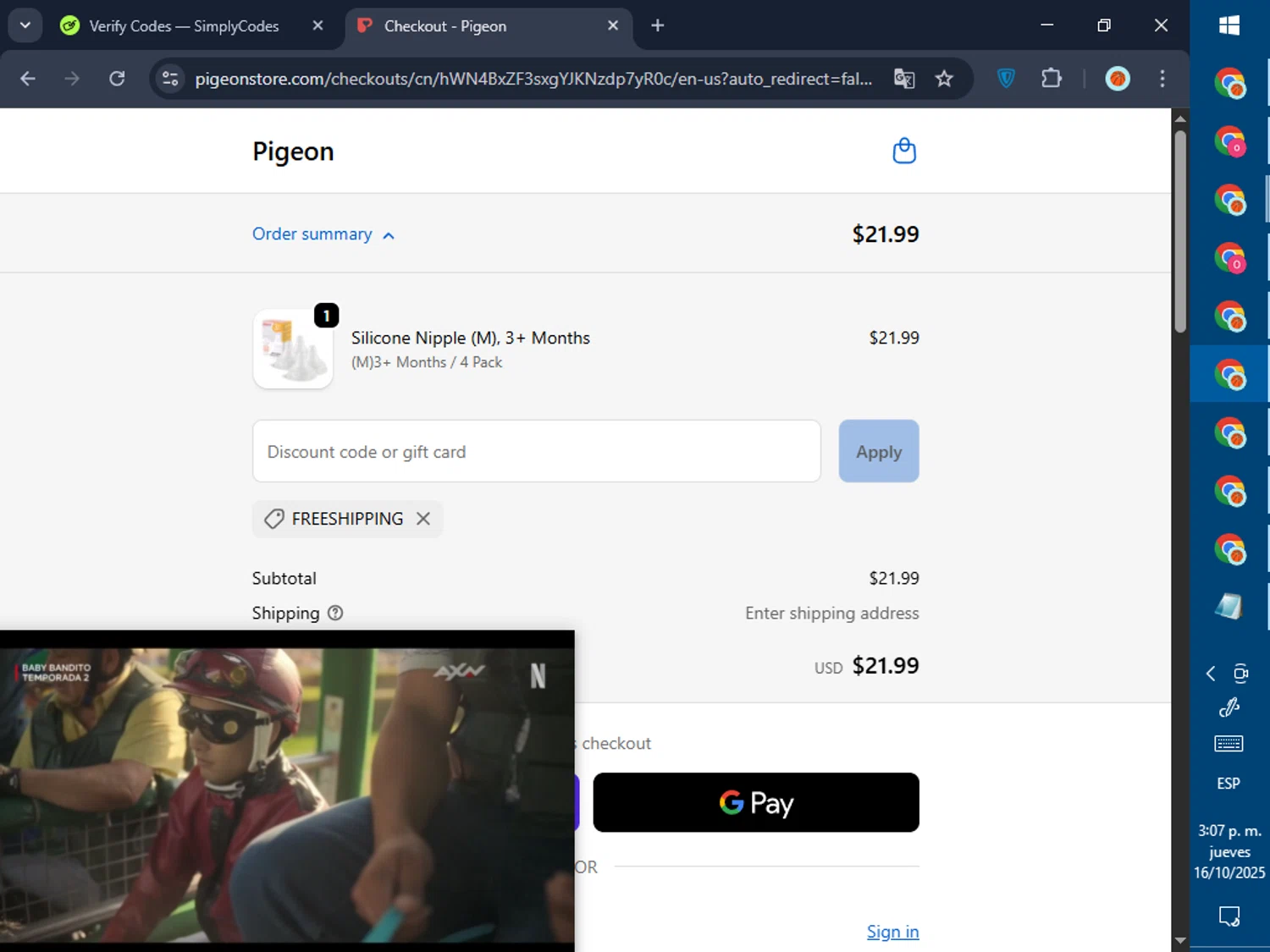
Task: Open the shield extension icon
Action: (x=1006, y=79)
